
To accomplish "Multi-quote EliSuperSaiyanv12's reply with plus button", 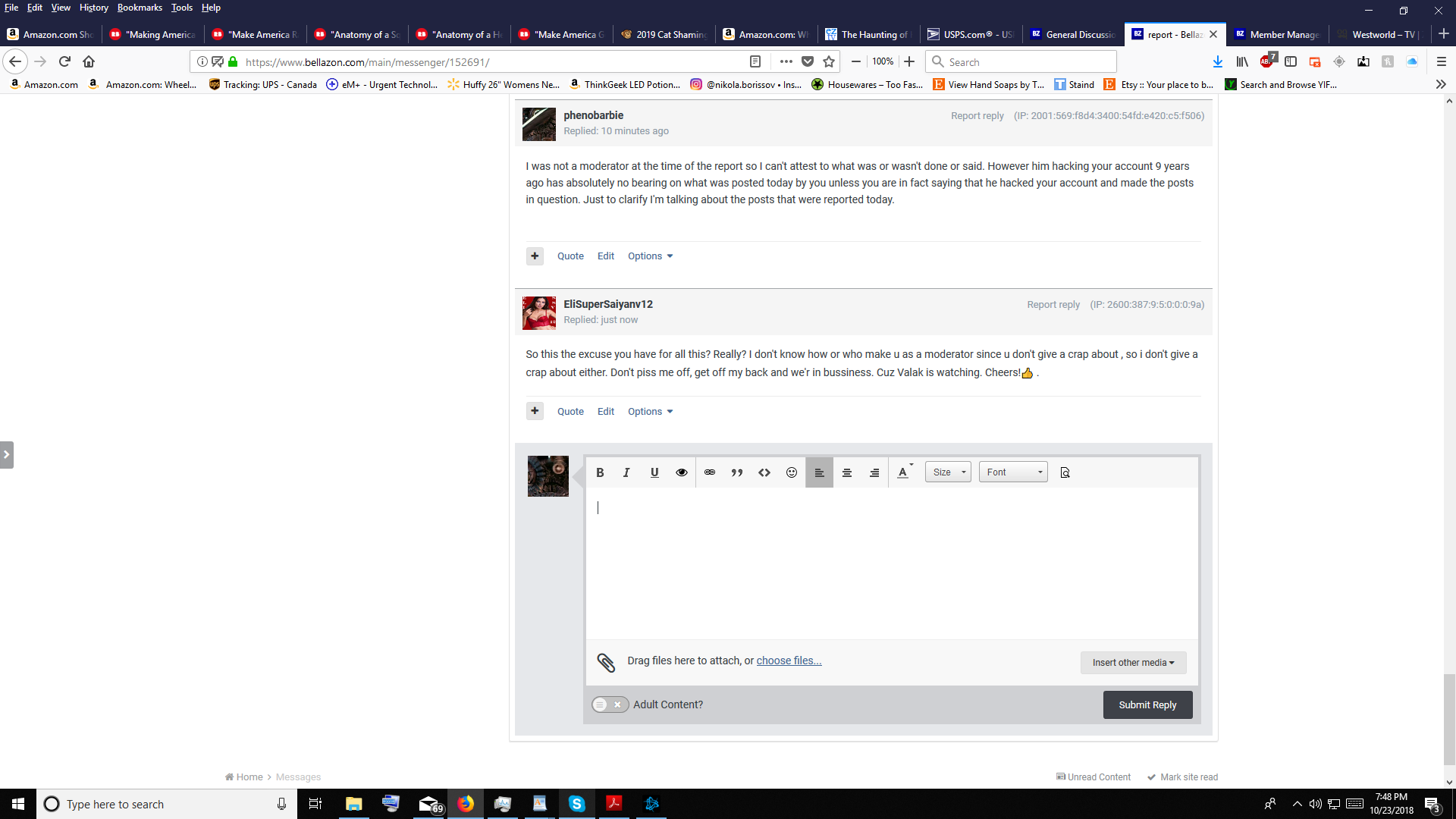I will 535,411.
